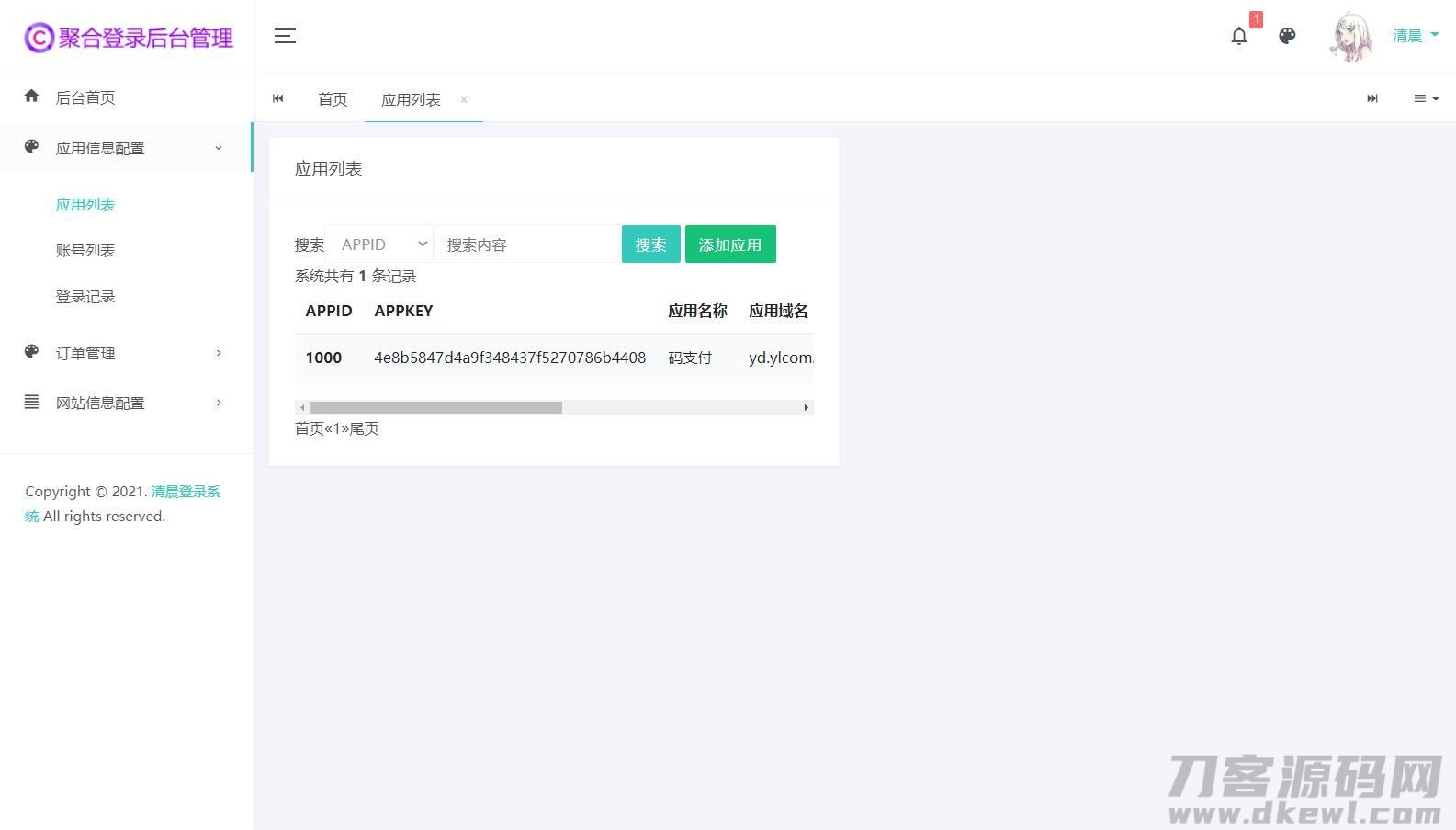The width and height of the screenshot is (1456, 830).
Task: Switch to the 首页 tab
Action: click(x=333, y=99)
